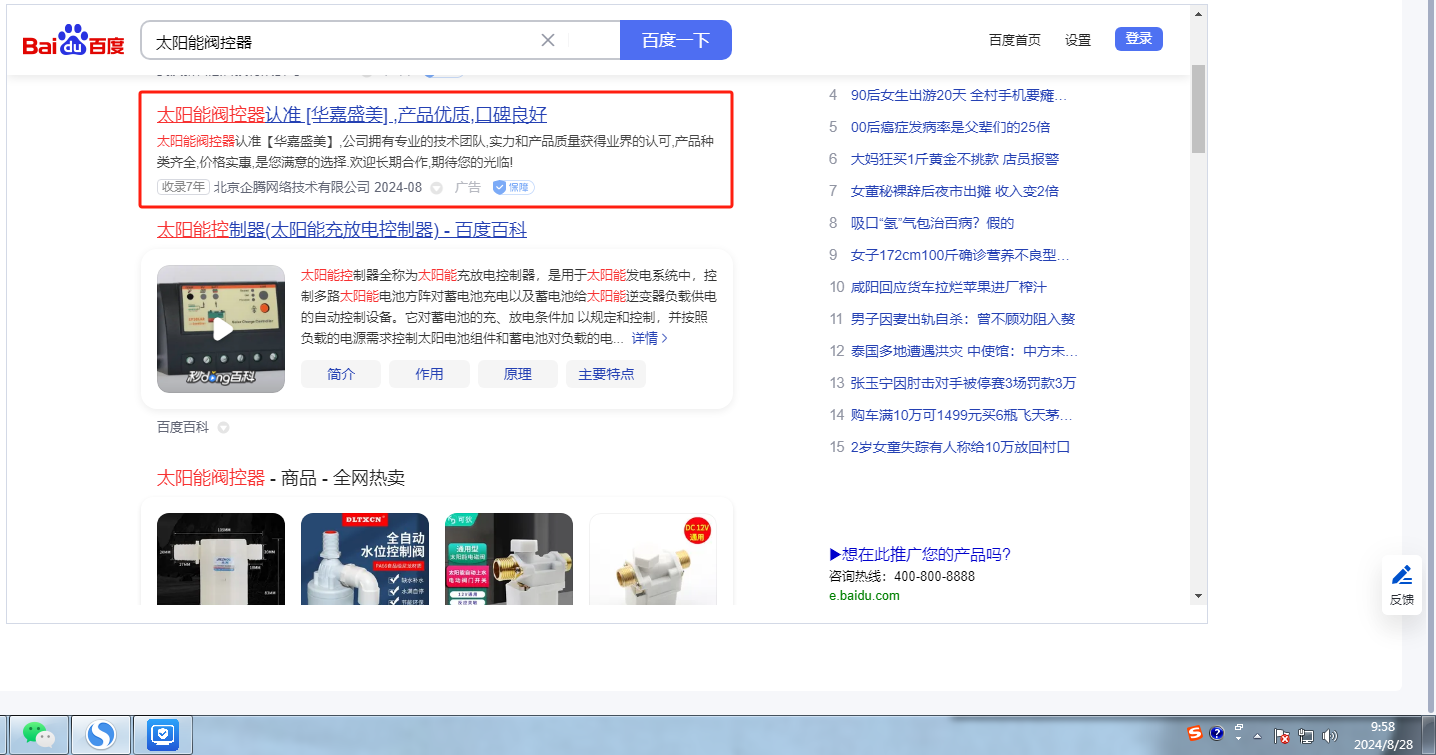This screenshot has height=755, width=1436.
Task: Click the Baidu logo
Action: (x=73, y=41)
